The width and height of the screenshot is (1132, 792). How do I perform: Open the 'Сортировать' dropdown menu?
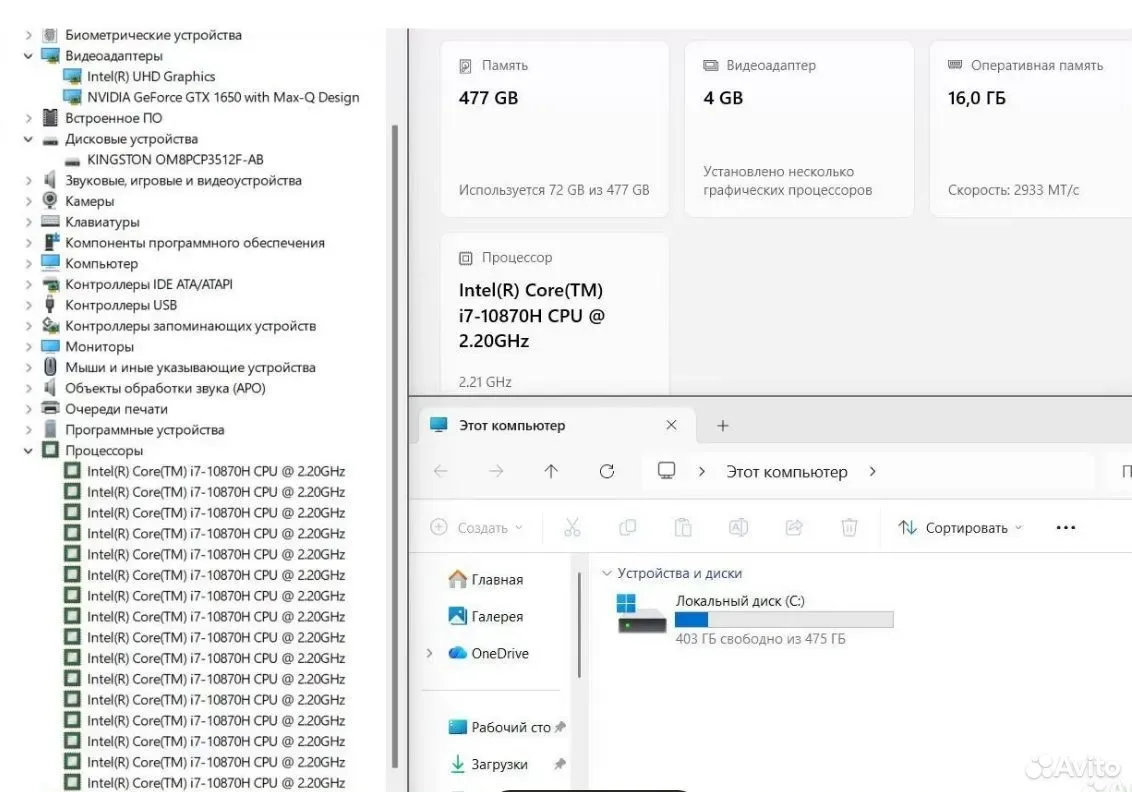(x=960, y=528)
